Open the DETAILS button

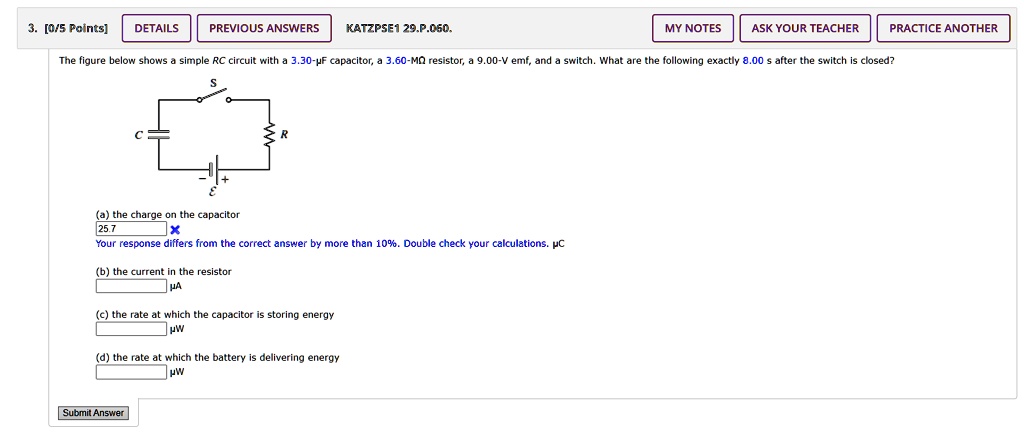156,28
